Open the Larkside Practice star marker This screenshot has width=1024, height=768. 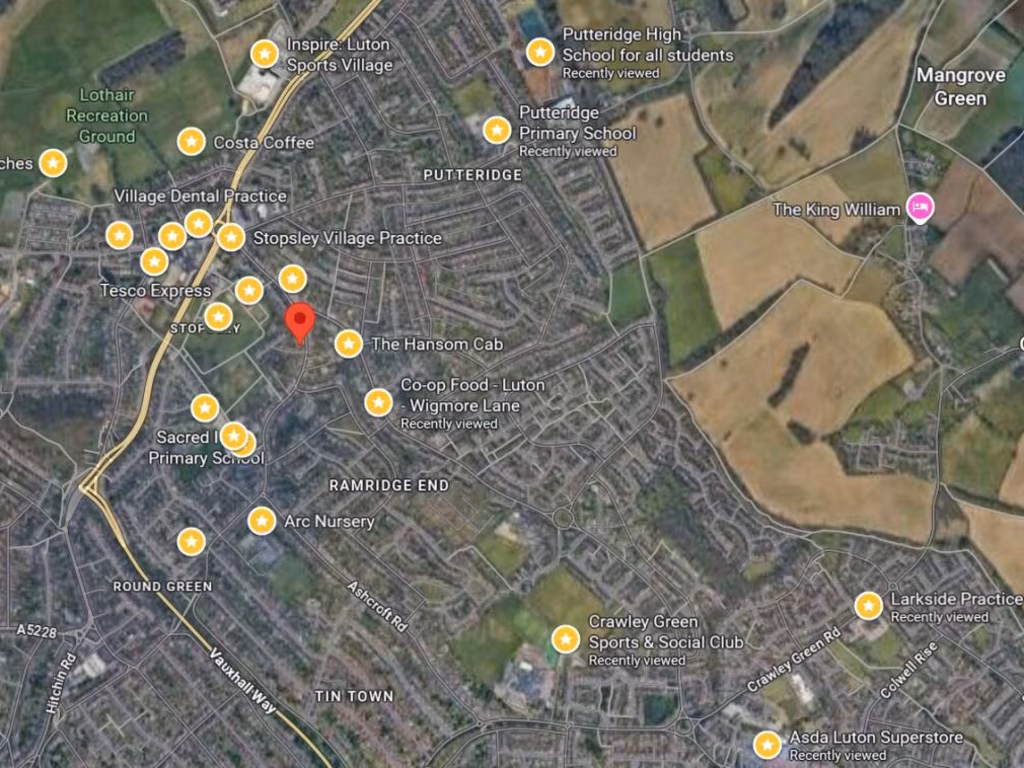pyautogui.click(x=869, y=606)
